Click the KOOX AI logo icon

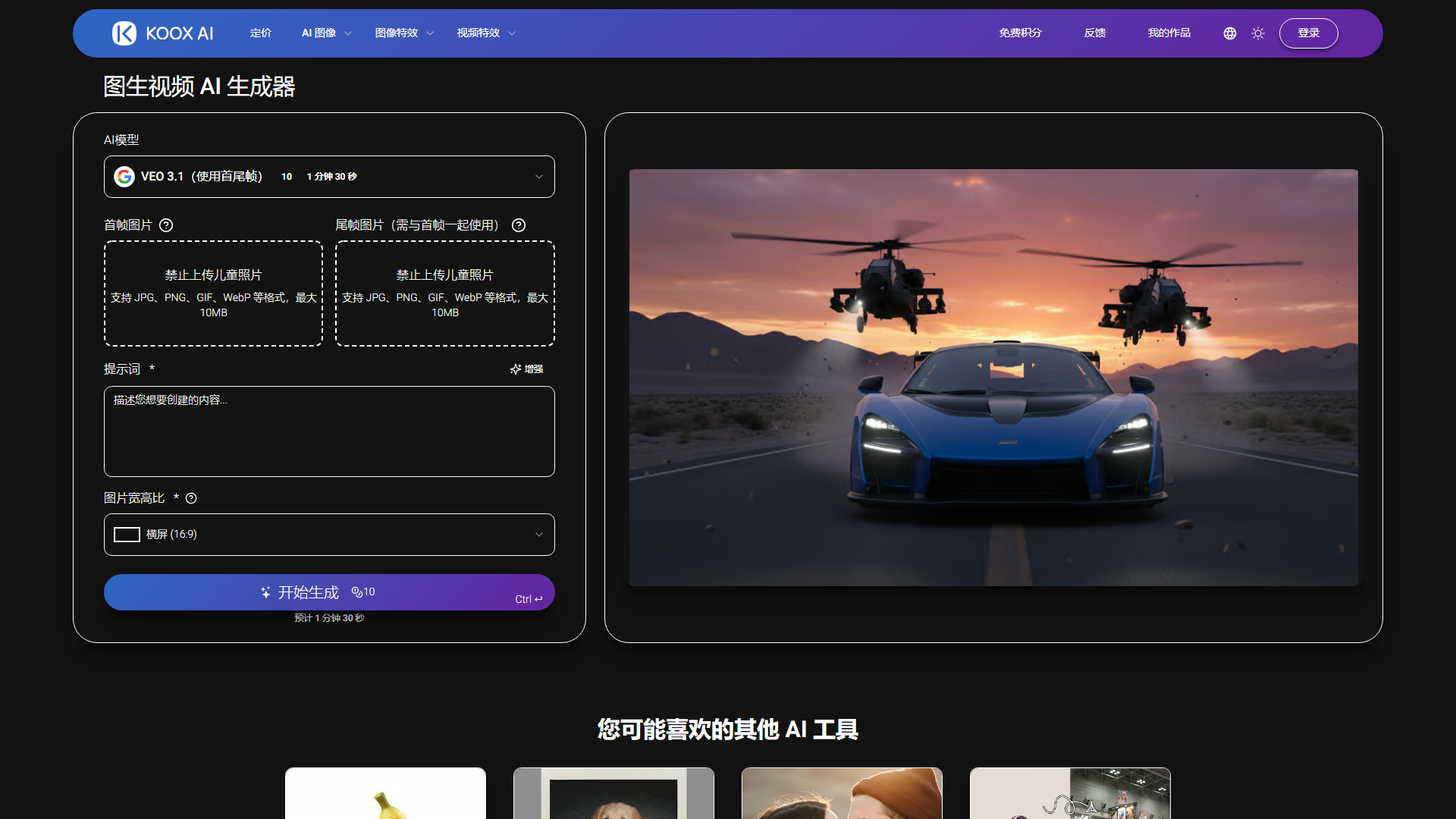(124, 33)
